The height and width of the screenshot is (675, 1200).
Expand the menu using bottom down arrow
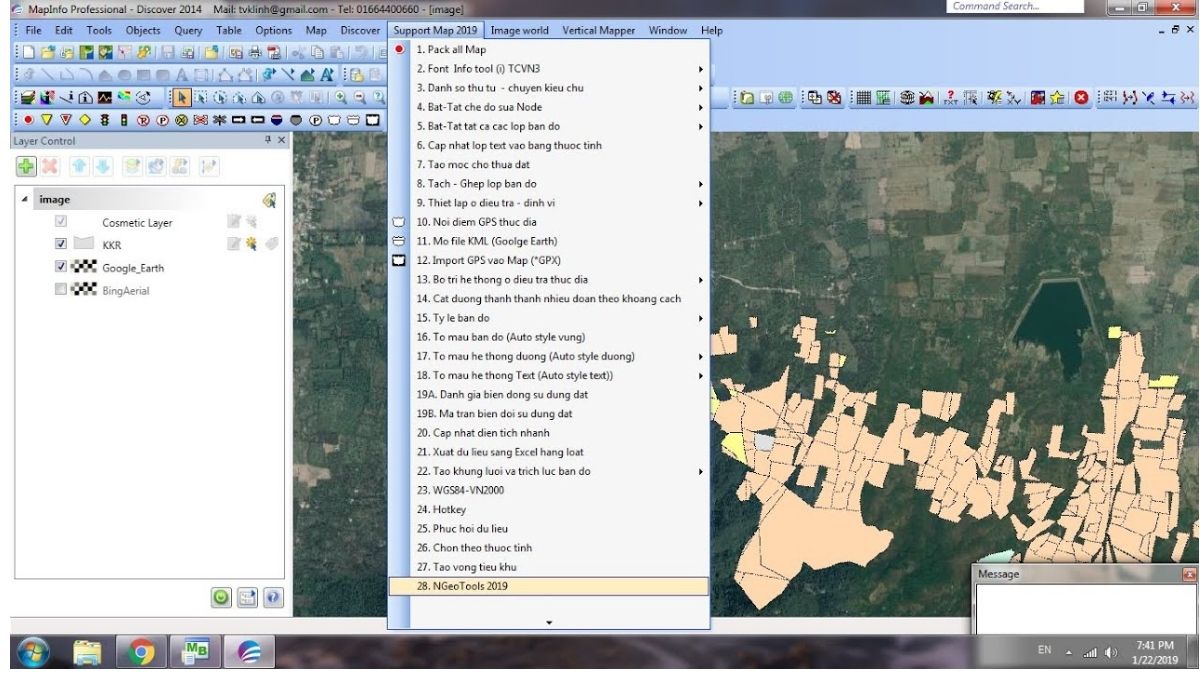(548, 622)
